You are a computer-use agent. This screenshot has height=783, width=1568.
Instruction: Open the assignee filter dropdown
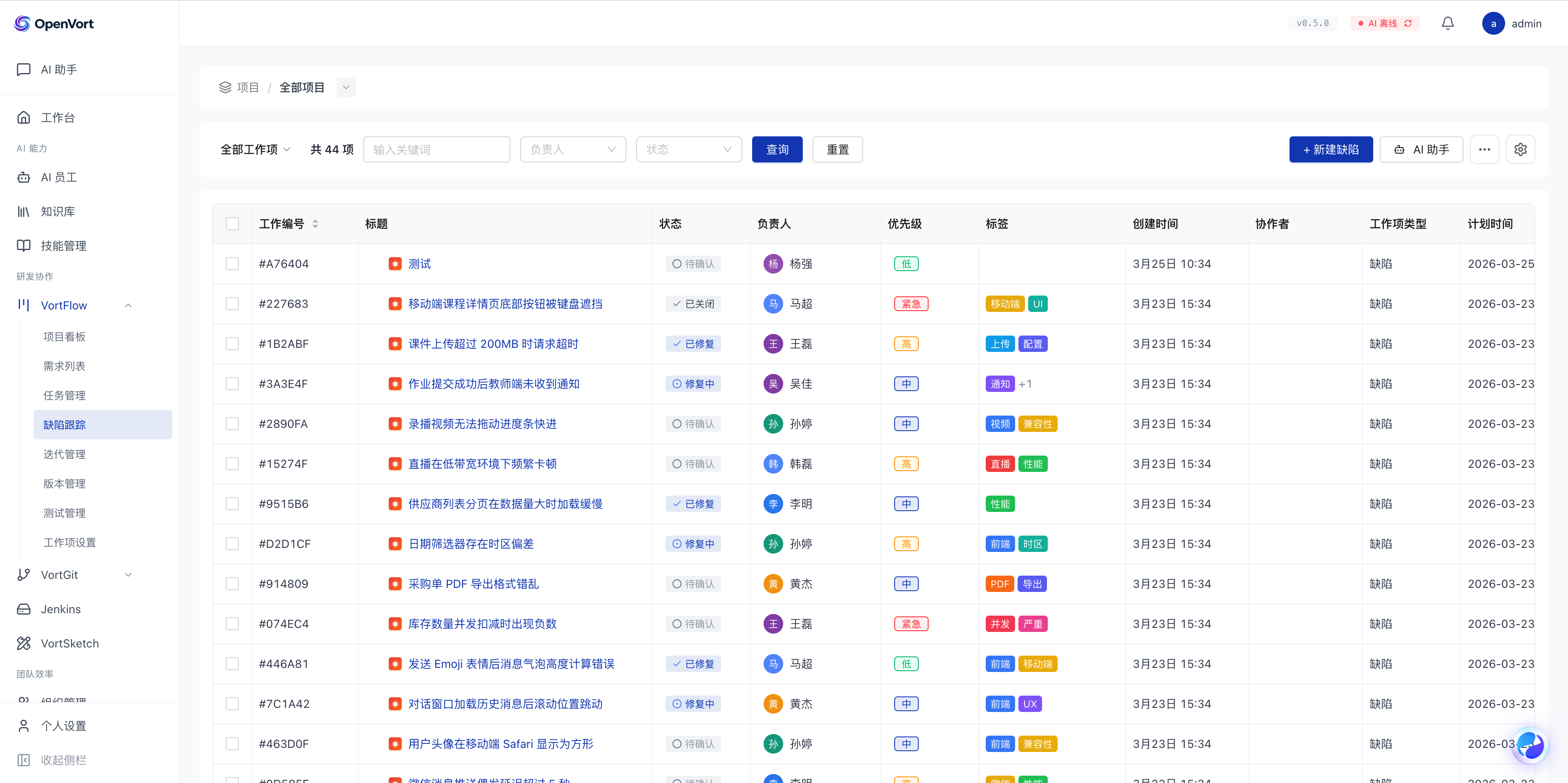573,149
